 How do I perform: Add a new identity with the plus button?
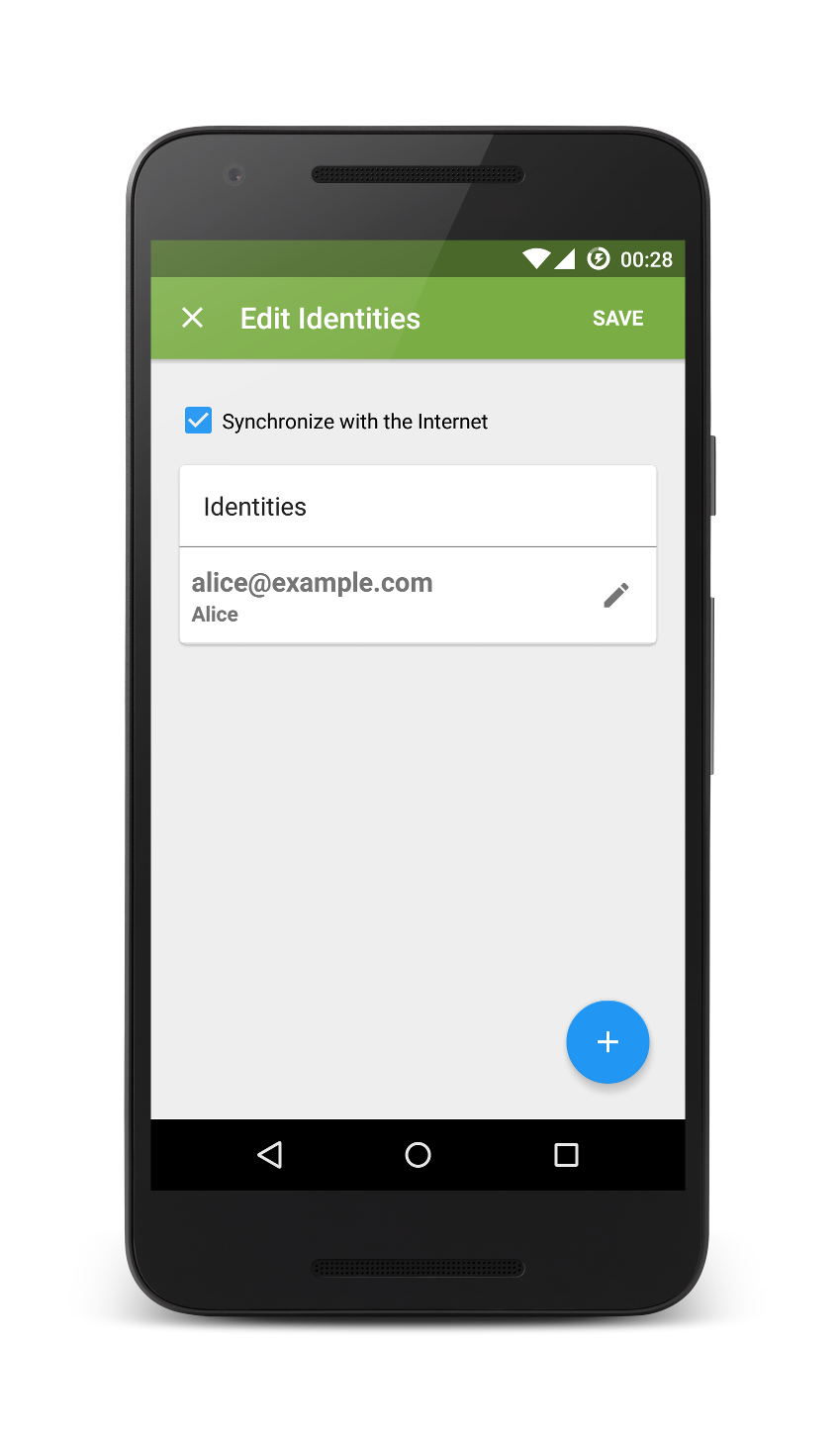pyautogui.click(x=607, y=1042)
